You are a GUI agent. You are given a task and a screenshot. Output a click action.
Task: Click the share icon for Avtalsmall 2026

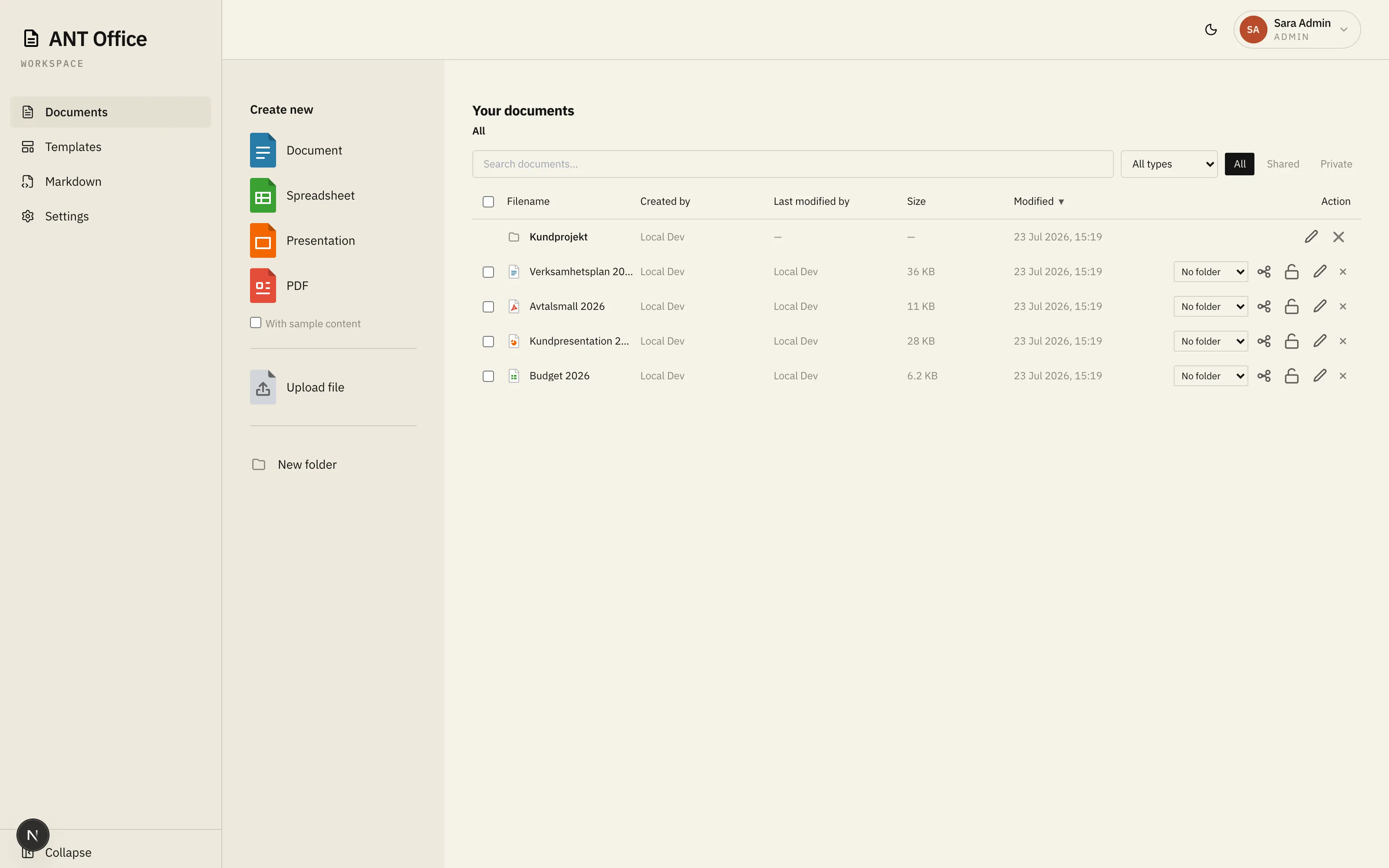[1264, 306]
